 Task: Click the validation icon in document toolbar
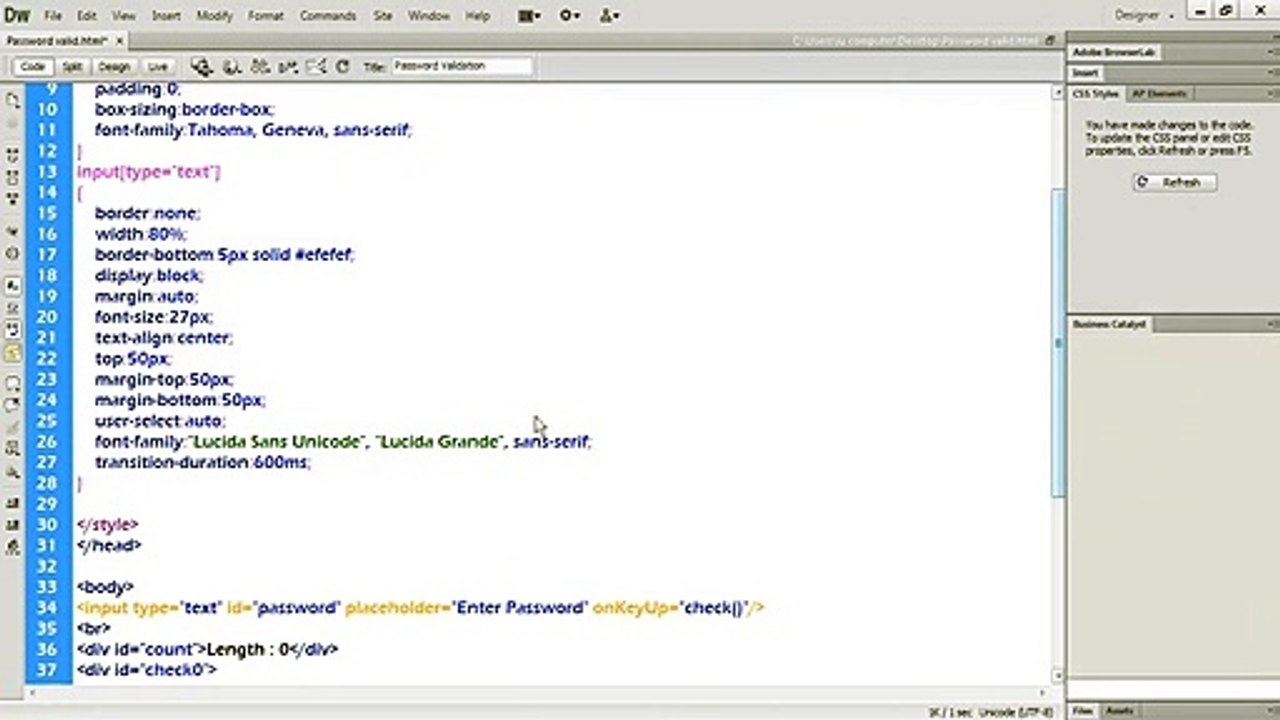(289, 67)
